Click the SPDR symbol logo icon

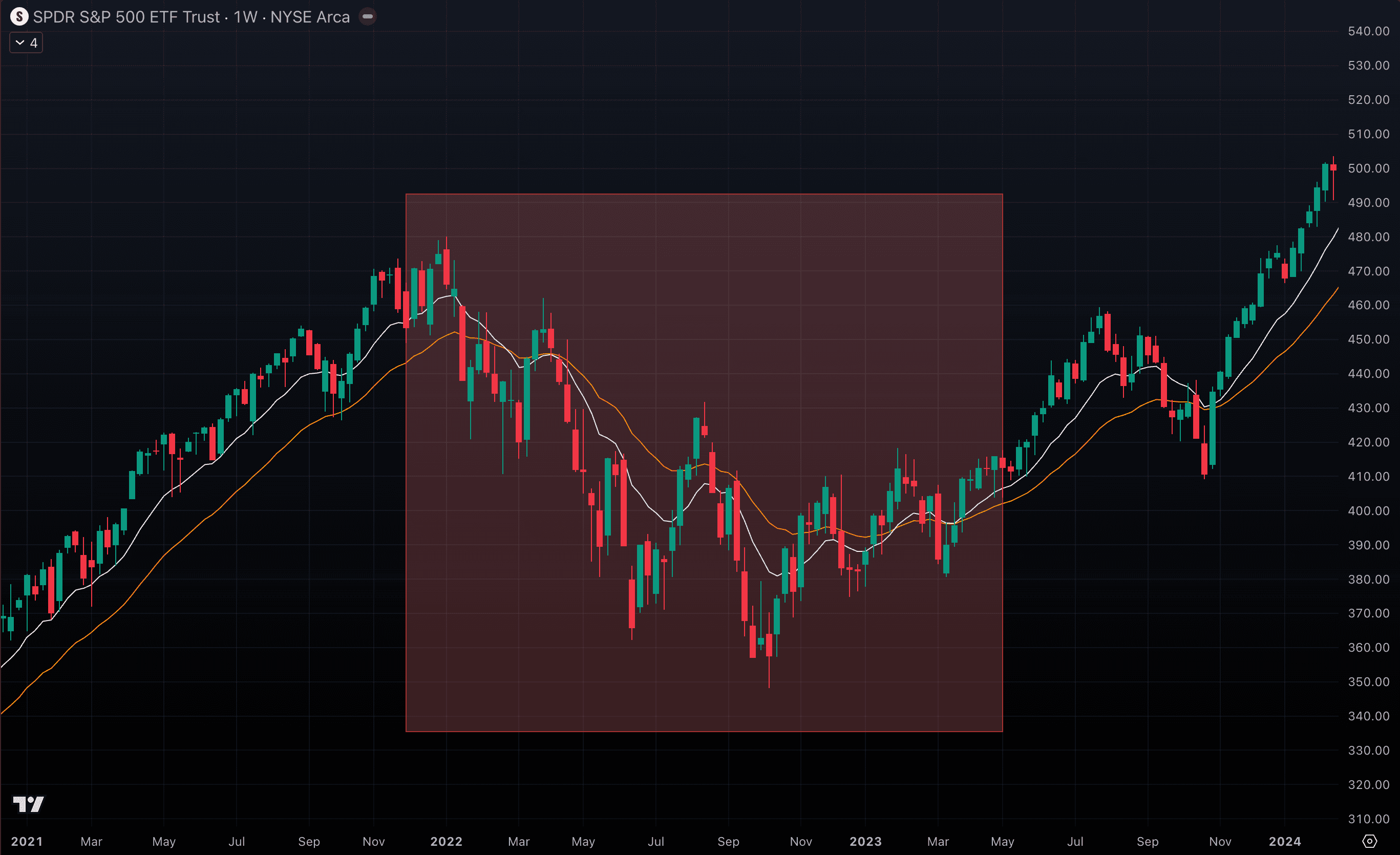coord(19,17)
